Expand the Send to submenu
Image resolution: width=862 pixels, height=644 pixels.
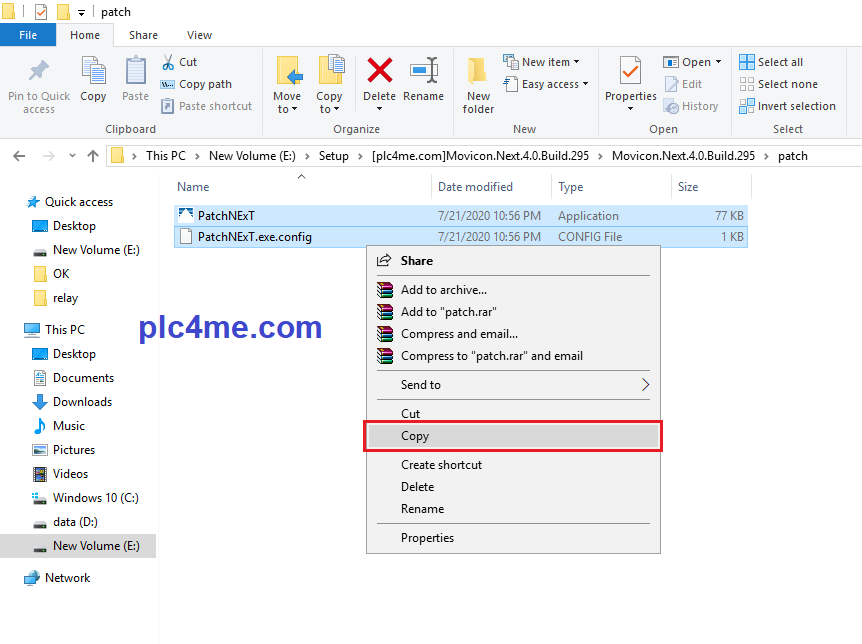pyautogui.click(x=512, y=385)
